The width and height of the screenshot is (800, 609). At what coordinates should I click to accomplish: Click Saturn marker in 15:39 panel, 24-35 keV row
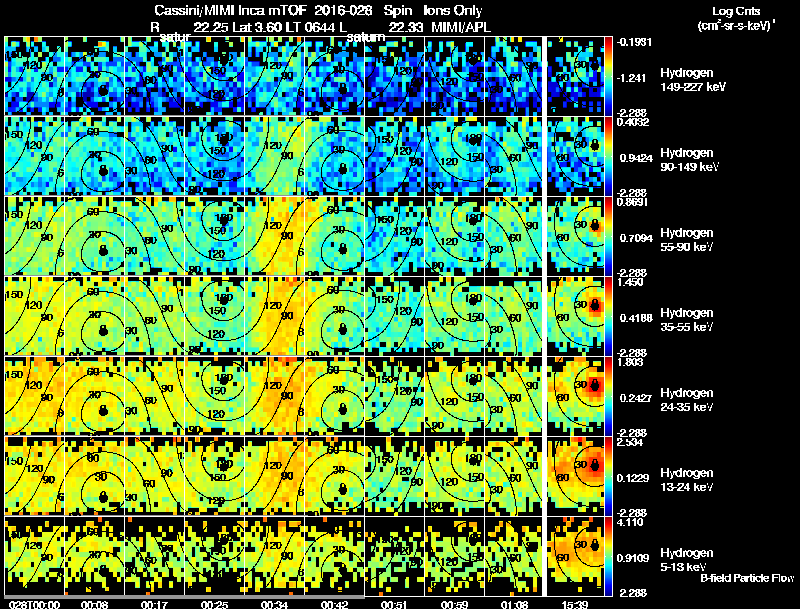[x=594, y=385]
